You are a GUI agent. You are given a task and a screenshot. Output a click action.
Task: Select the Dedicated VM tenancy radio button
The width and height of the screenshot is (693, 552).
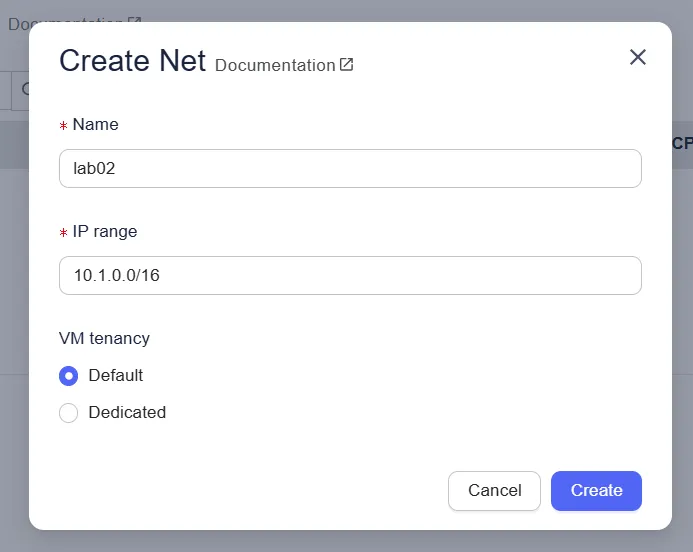pos(68,413)
